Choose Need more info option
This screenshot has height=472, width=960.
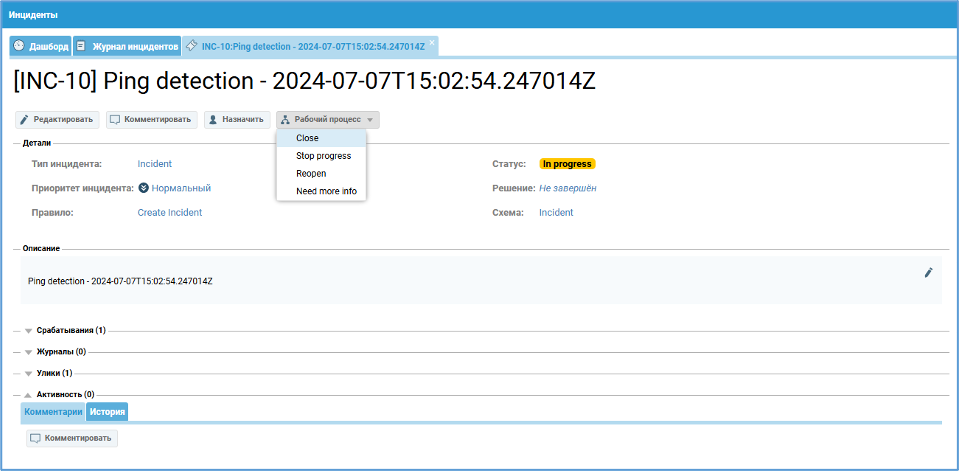(x=326, y=191)
